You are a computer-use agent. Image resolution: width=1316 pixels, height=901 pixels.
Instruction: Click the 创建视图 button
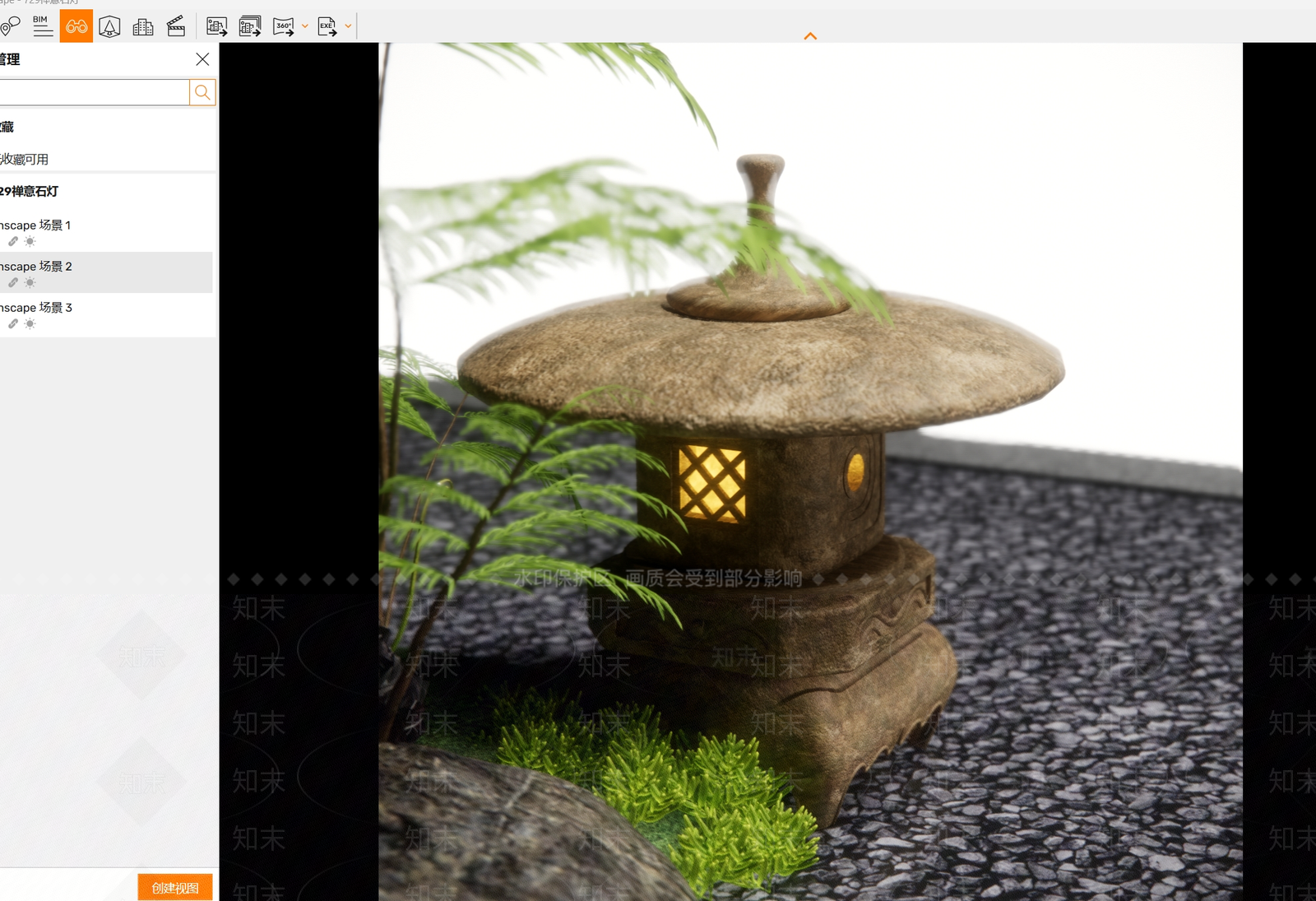175,888
